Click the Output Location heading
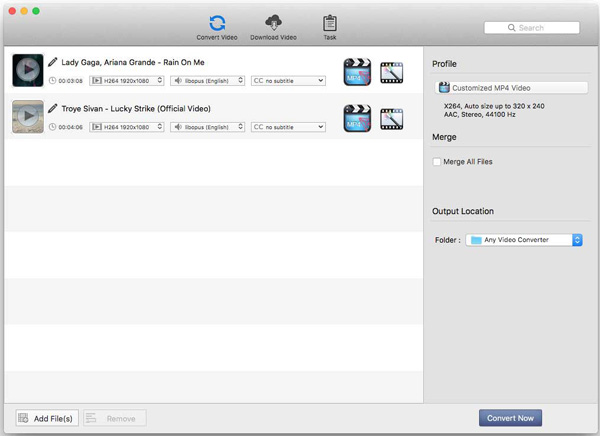The image size is (600, 436). [463, 211]
